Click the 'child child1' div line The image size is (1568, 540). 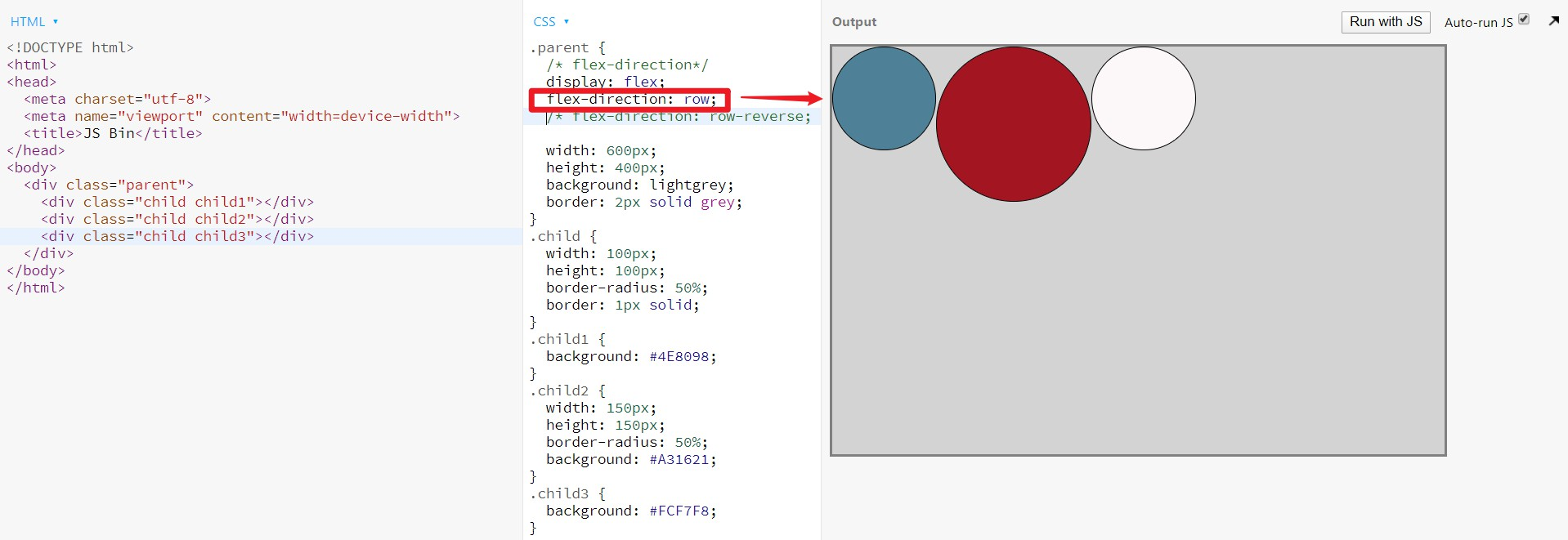click(x=177, y=203)
